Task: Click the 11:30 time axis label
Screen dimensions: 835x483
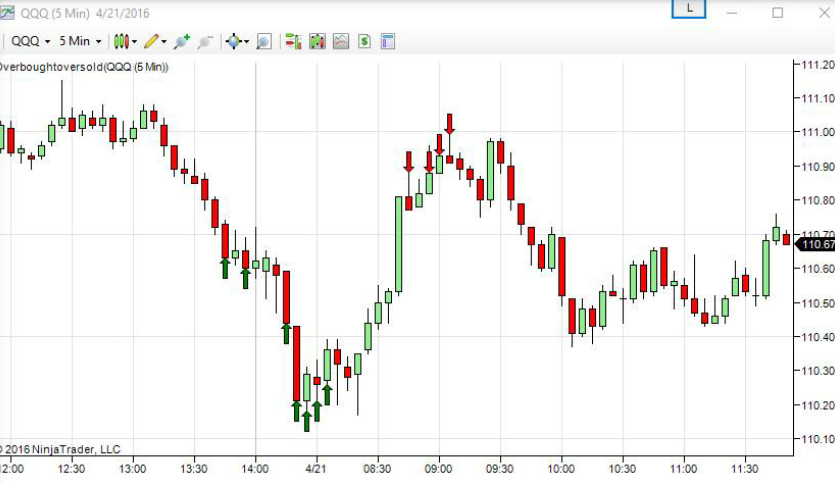Action: 744,469
